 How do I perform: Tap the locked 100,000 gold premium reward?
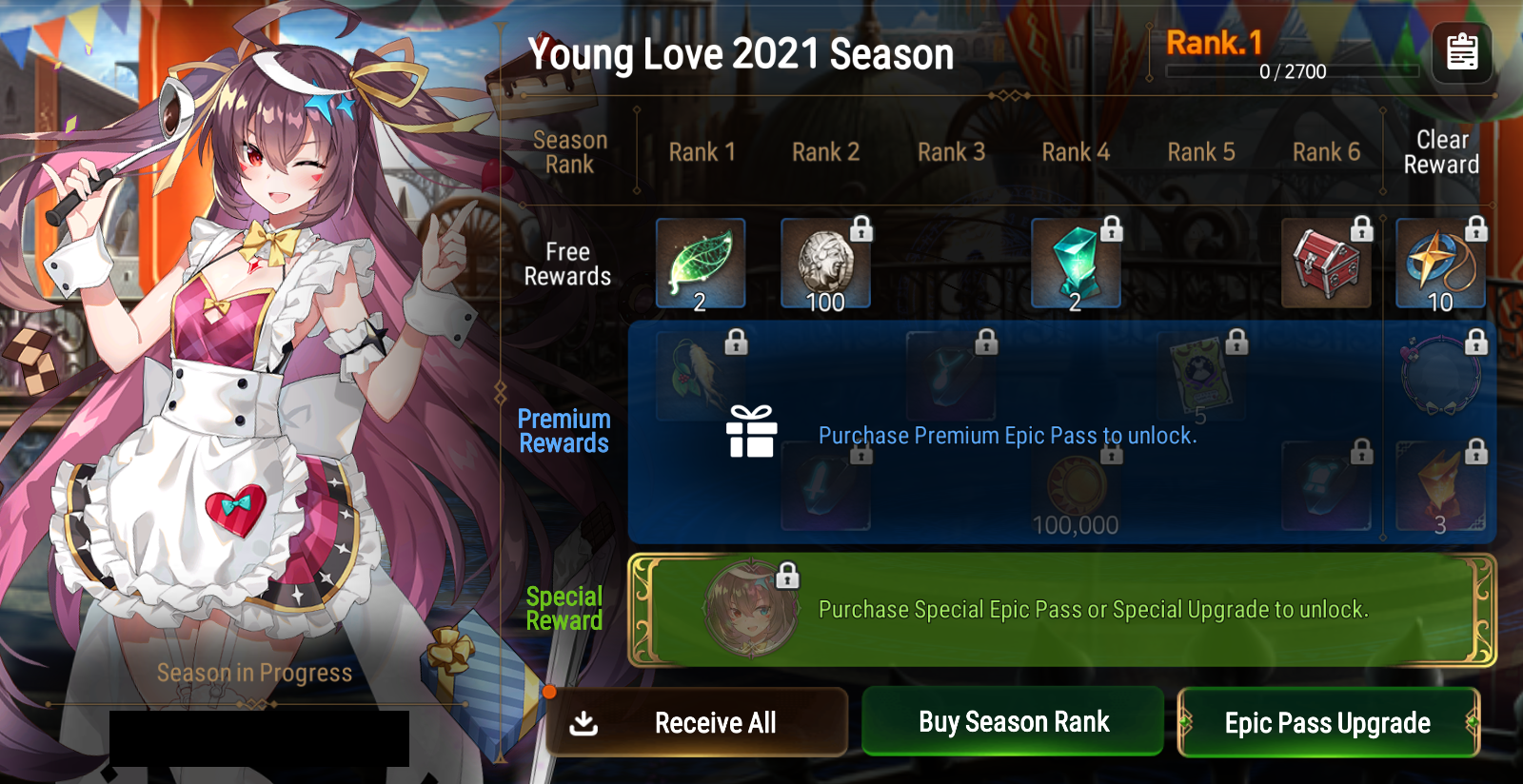pyautogui.click(x=1076, y=487)
